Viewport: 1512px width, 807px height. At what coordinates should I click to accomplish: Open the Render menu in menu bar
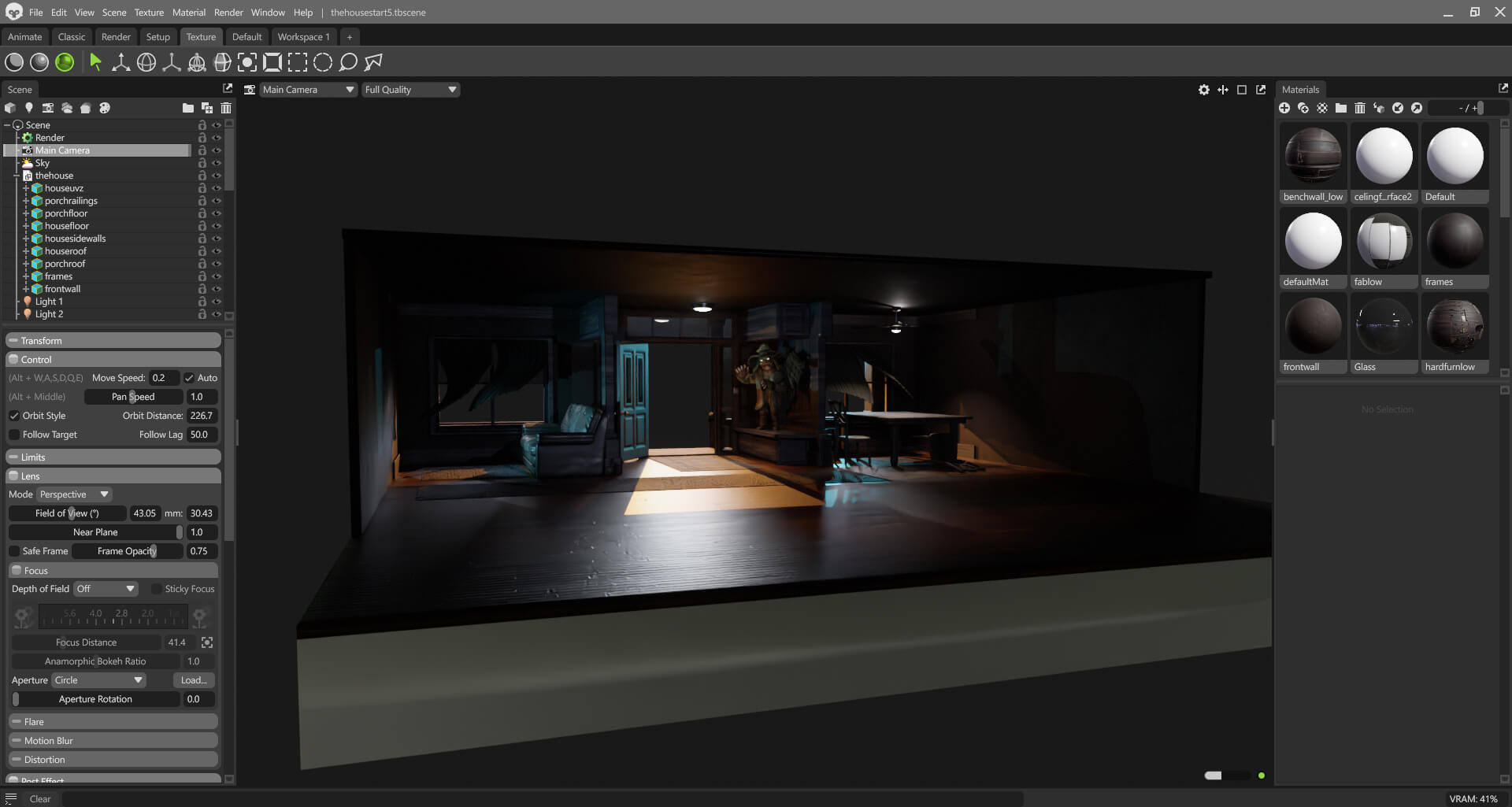(x=228, y=13)
